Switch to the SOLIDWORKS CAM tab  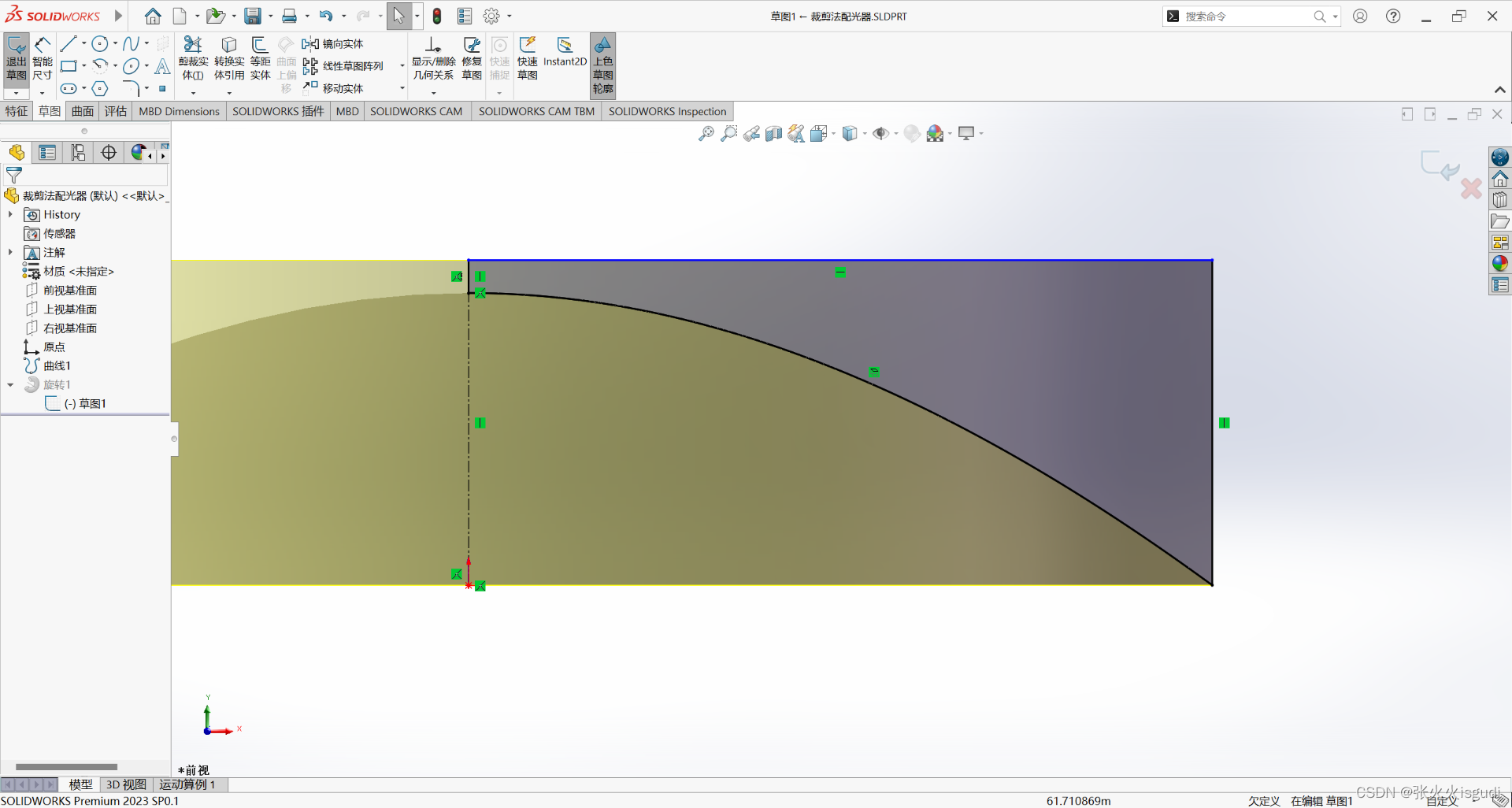(x=417, y=111)
